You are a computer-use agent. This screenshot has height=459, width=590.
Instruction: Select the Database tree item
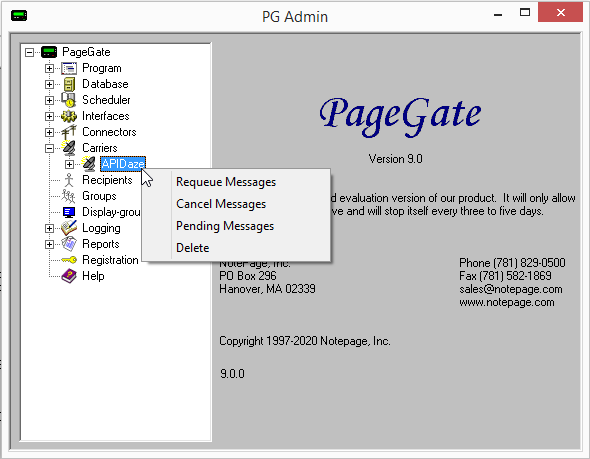tap(105, 84)
